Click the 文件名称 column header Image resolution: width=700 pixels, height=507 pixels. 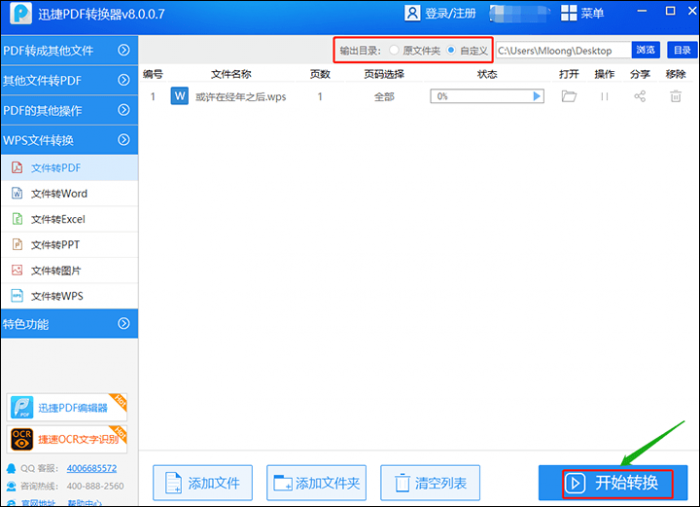pos(231,75)
